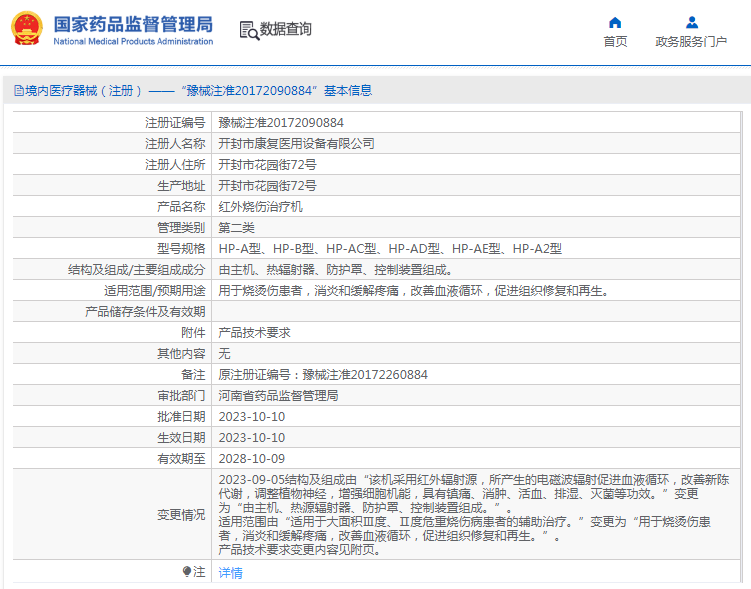
Task: Click the national emblem logo
Action: 27,29
